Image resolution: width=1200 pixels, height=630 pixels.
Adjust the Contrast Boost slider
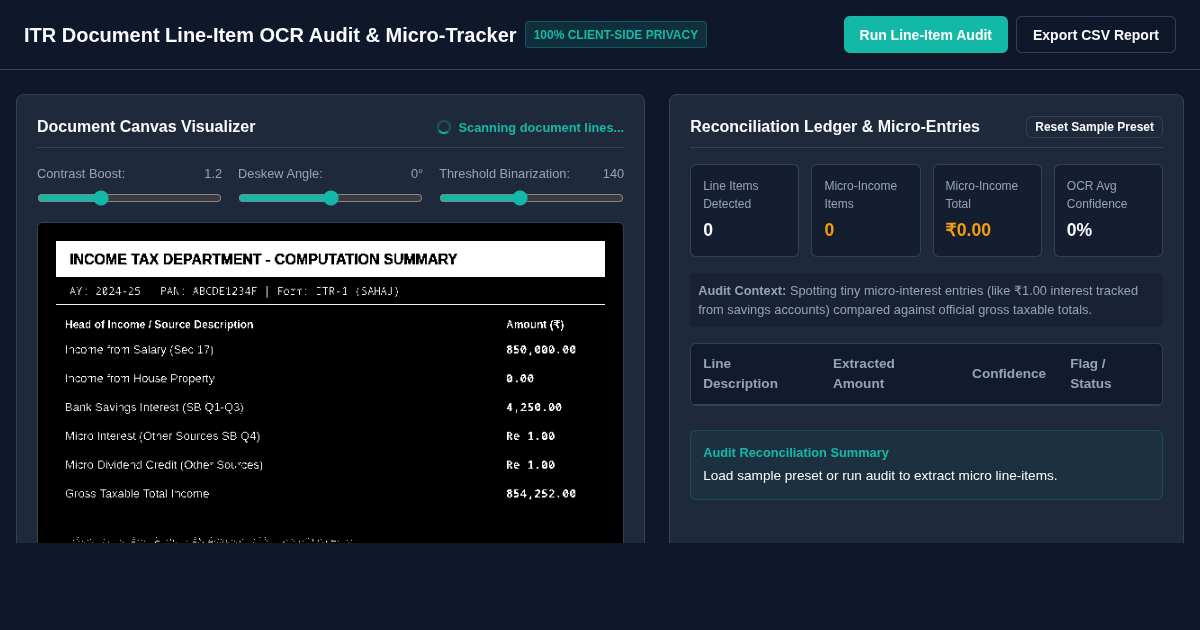tap(130, 198)
